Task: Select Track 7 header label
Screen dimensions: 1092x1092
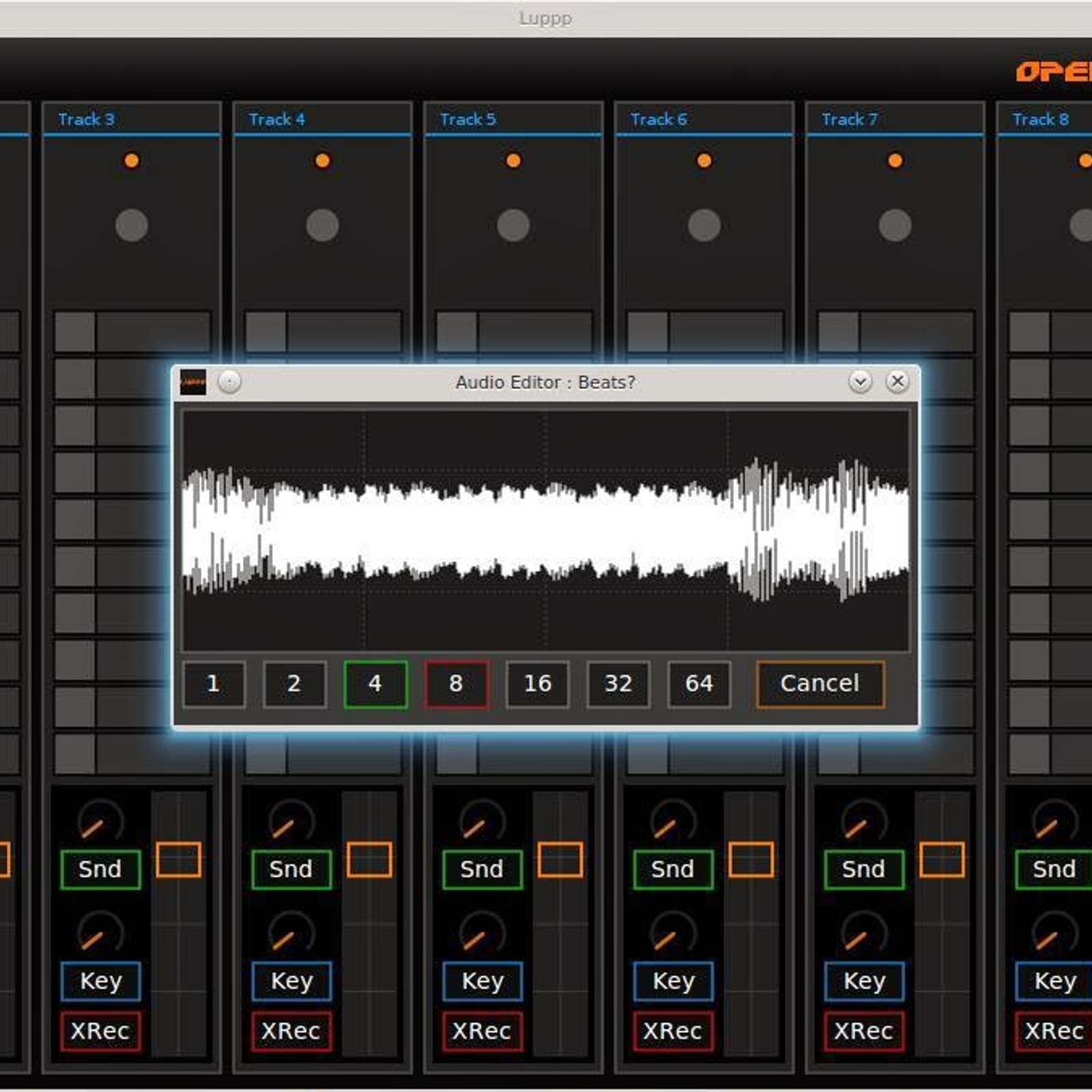Action: (850, 119)
